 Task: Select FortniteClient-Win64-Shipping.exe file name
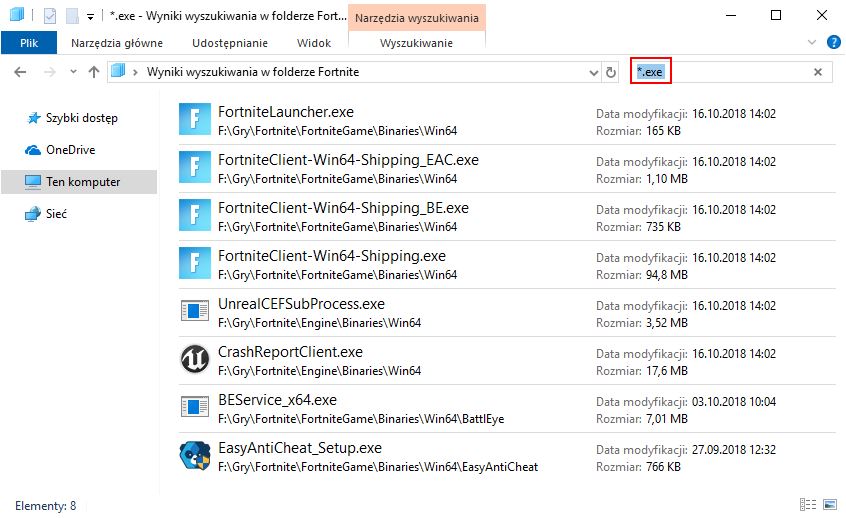point(332,256)
